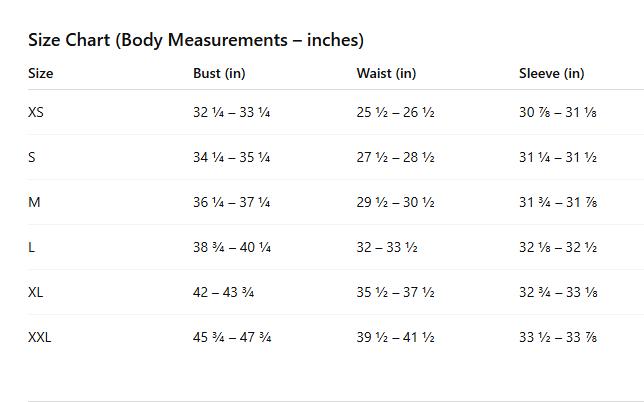Click the Sleeve (in) column header
The height and width of the screenshot is (402, 644).
point(551,73)
